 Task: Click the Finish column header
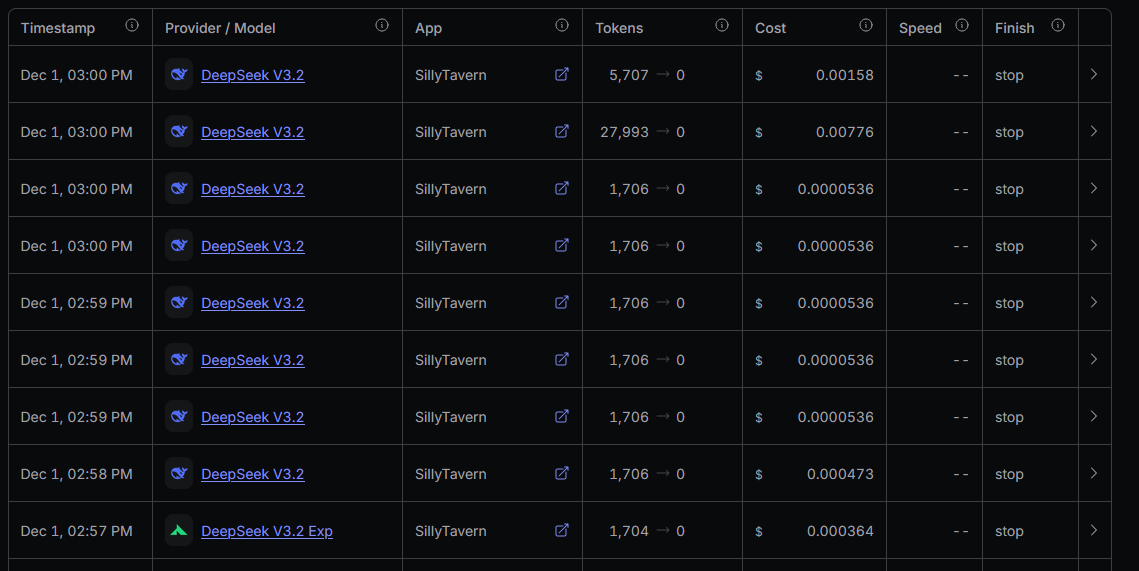point(1015,28)
